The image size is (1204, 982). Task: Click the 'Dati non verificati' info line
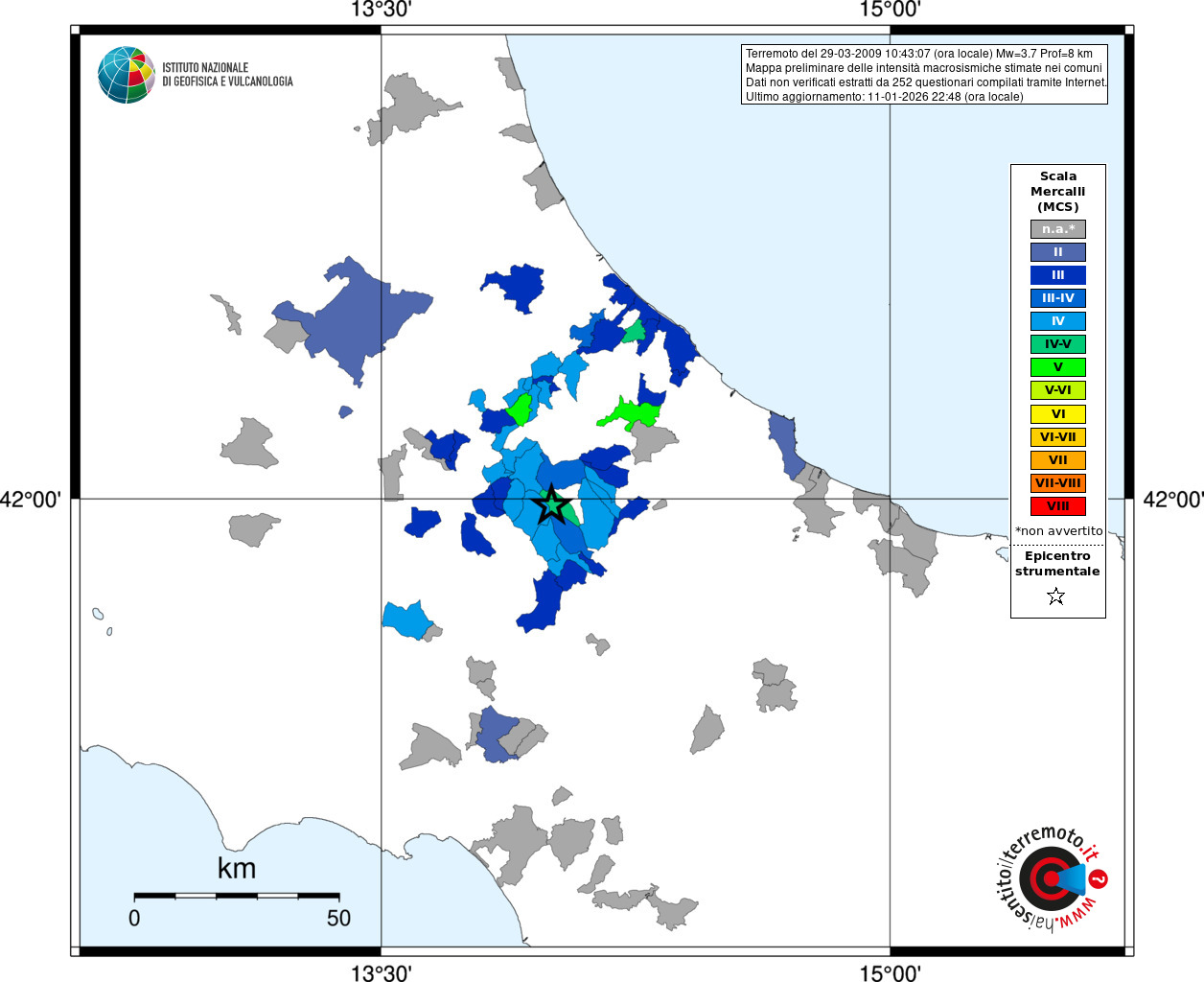[x=926, y=82]
